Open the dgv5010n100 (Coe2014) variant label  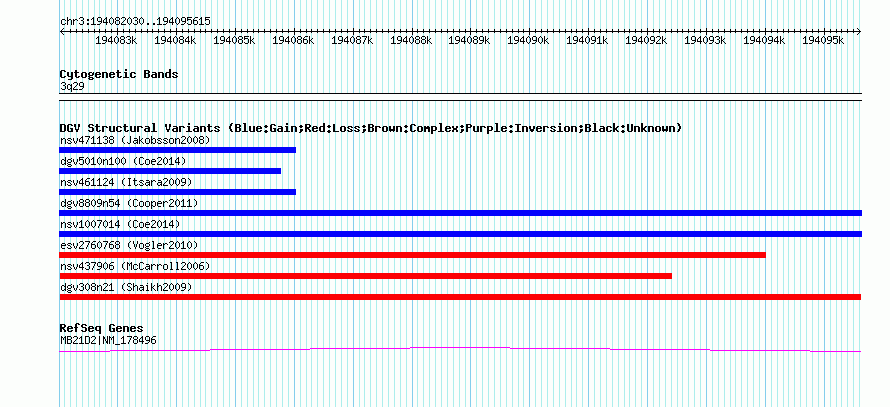[123, 161]
